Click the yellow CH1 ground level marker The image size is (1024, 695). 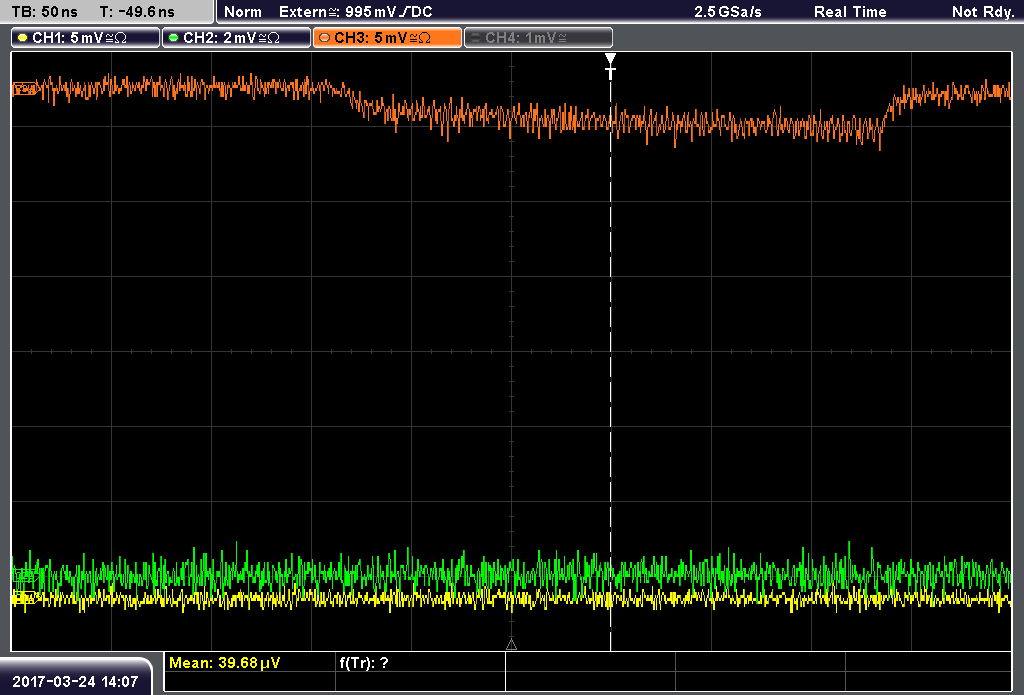25,597
